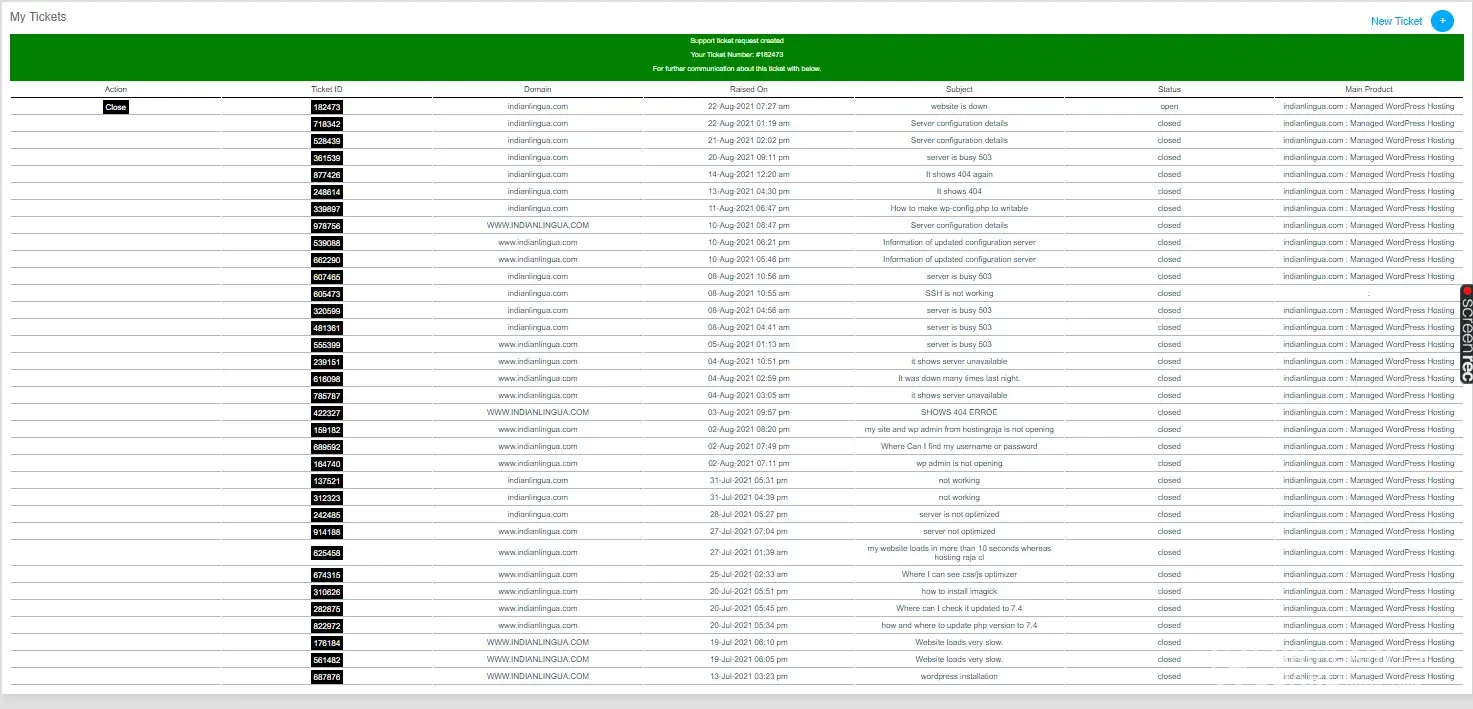The image size is (1473, 709).
Task: Open the New Ticket link
Action: click(x=1396, y=21)
